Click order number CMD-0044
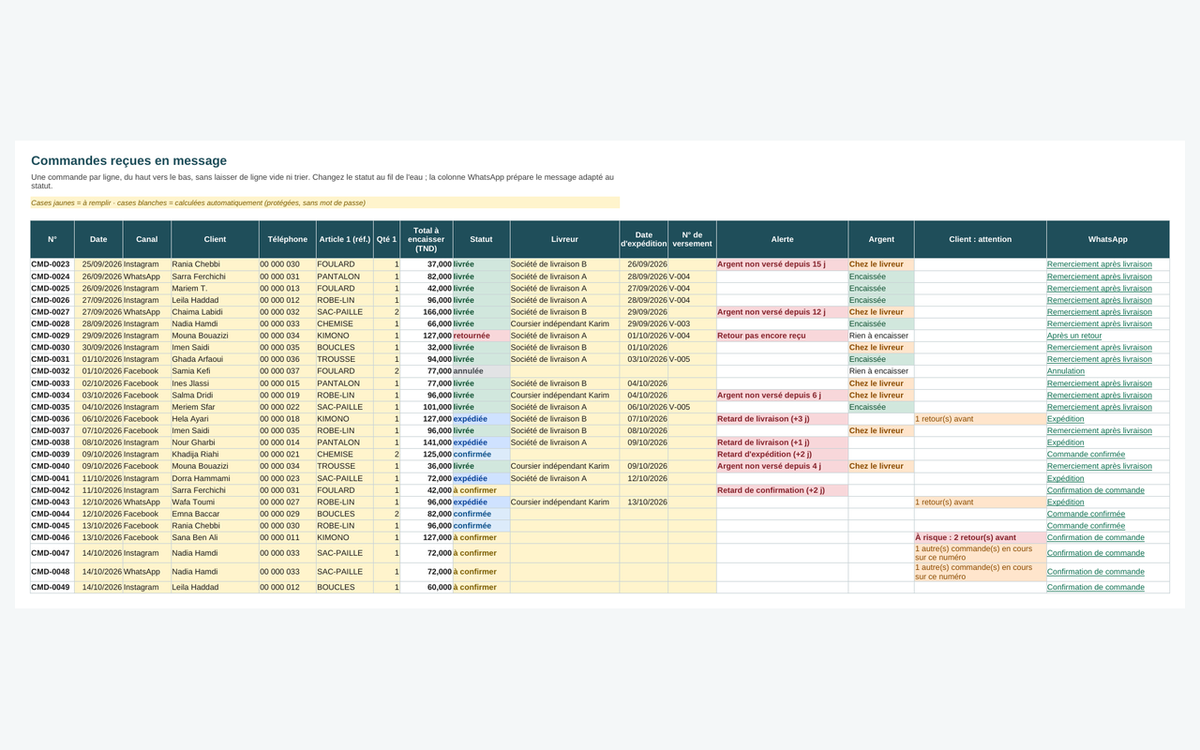 [52, 514]
